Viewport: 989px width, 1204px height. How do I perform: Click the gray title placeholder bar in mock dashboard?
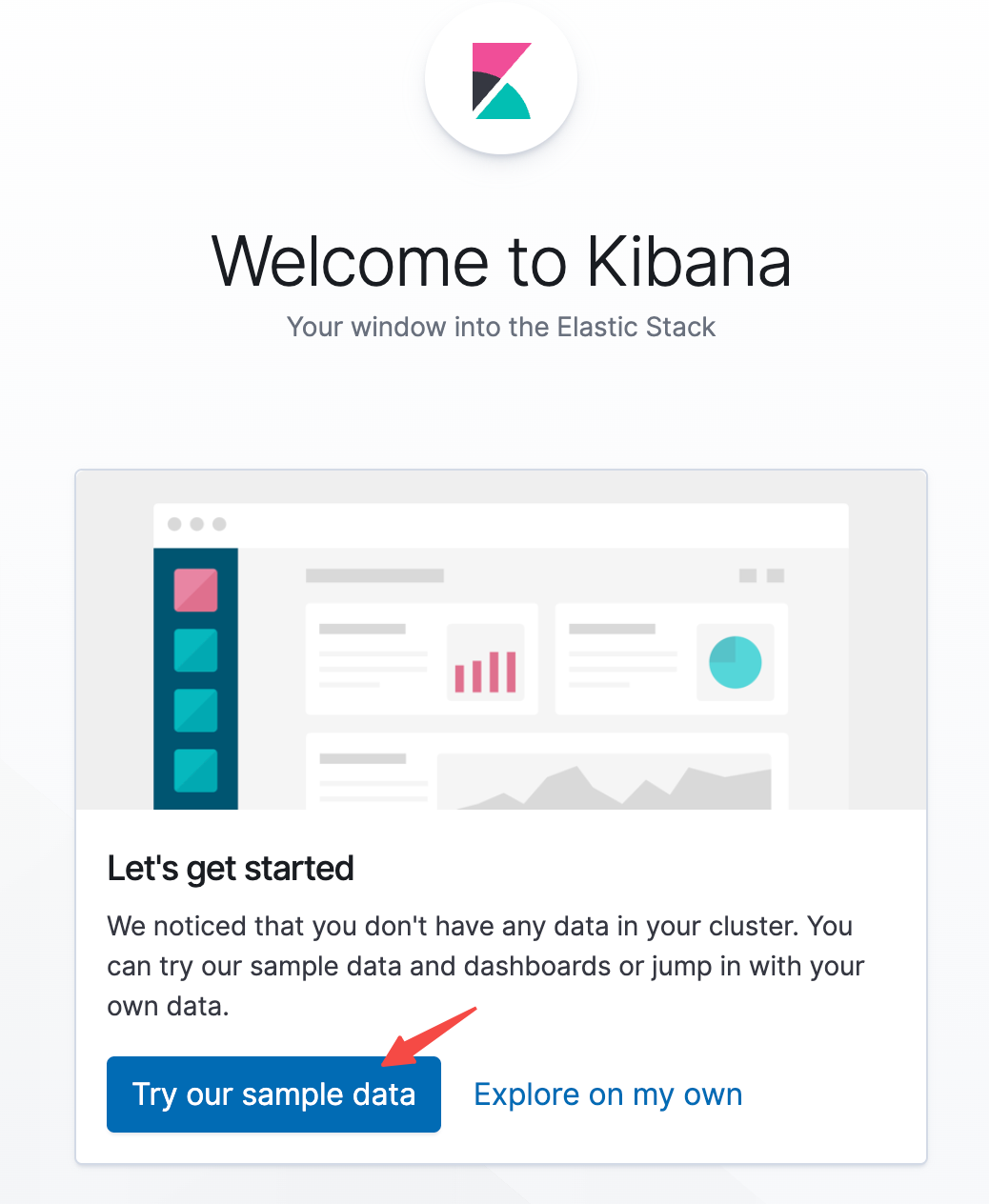click(x=374, y=575)
